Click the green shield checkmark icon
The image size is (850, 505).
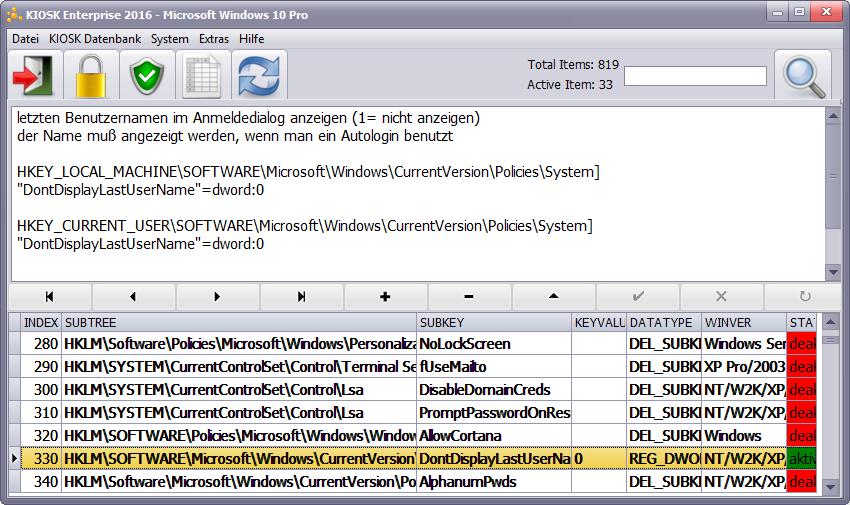coord(147,75)
